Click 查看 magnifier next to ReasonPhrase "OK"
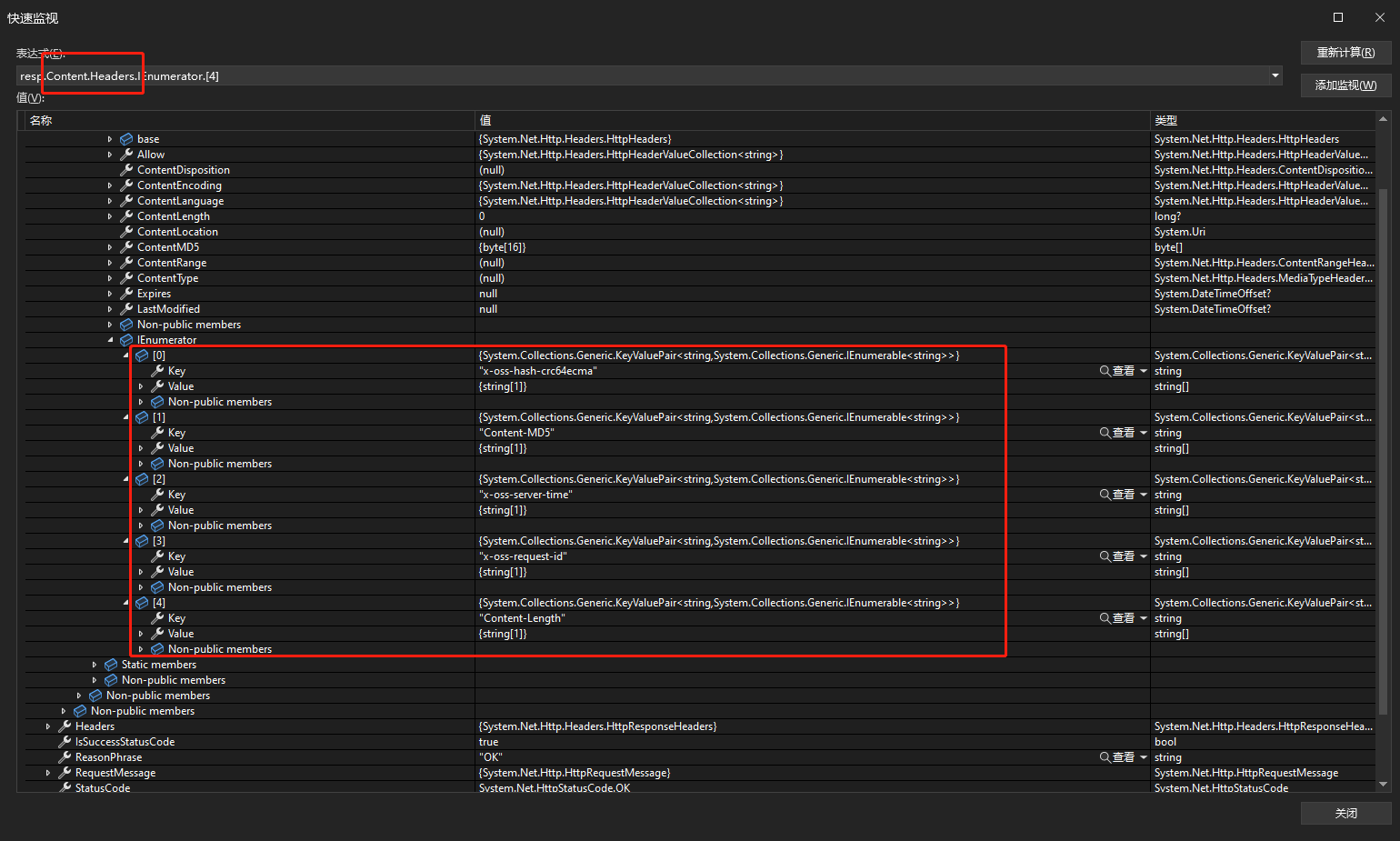This screenshot has width=1400, height=841. coord(1113,756)
